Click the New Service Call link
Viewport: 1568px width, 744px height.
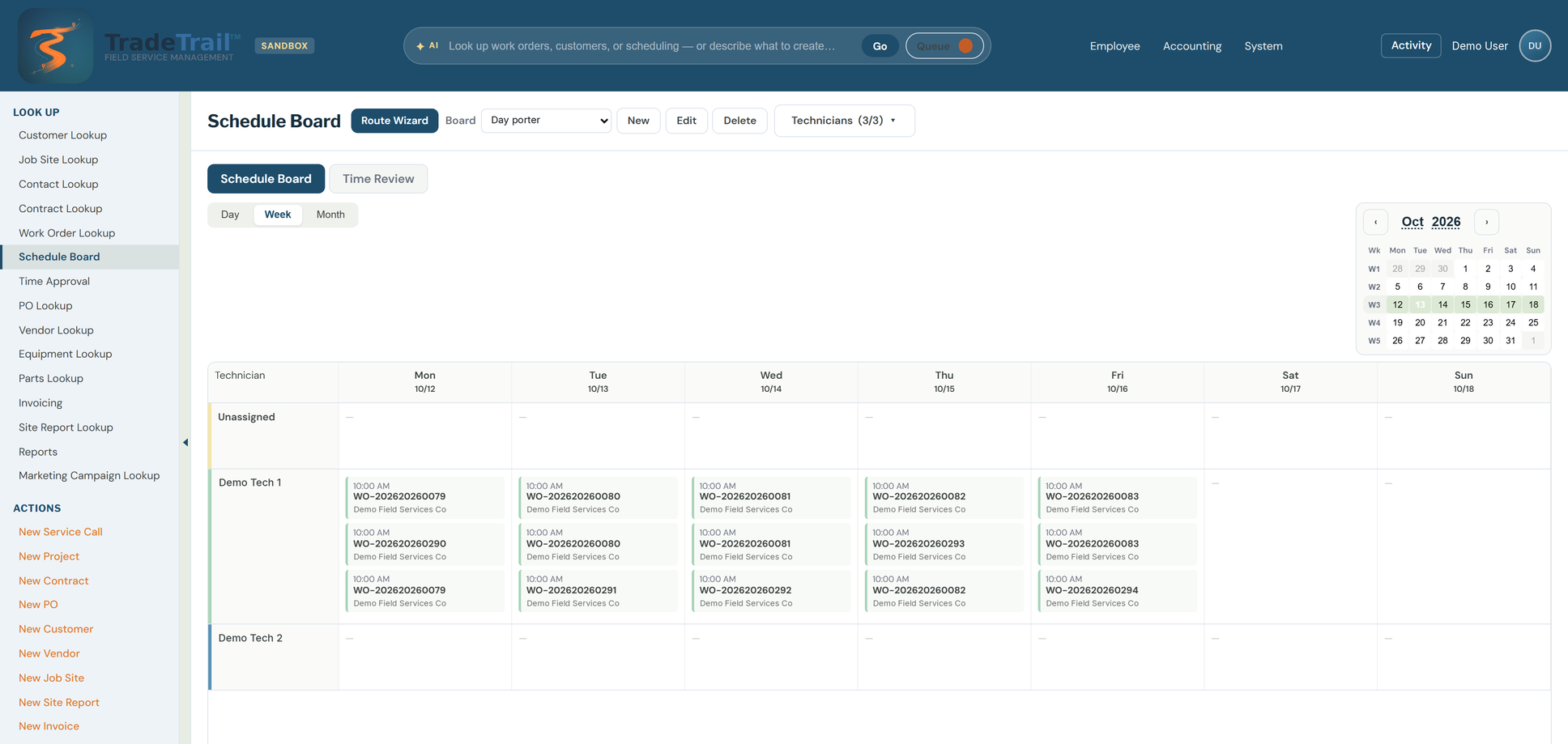coord(61,532)
